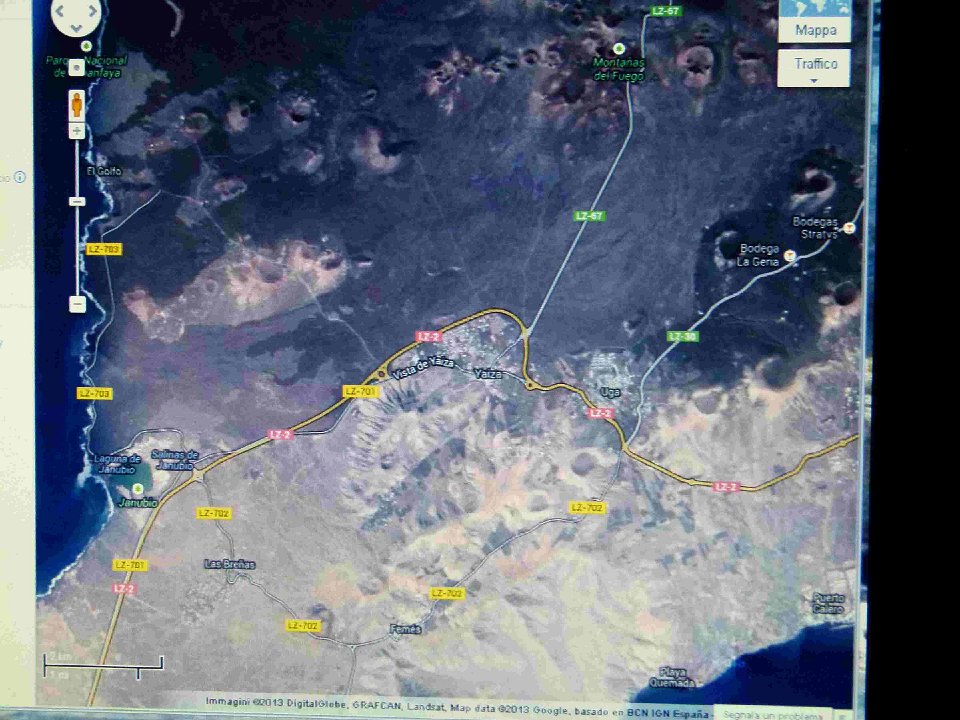Zoom in with the plus button
This screenshot has height=720, width=960.
tap(77, 130)
